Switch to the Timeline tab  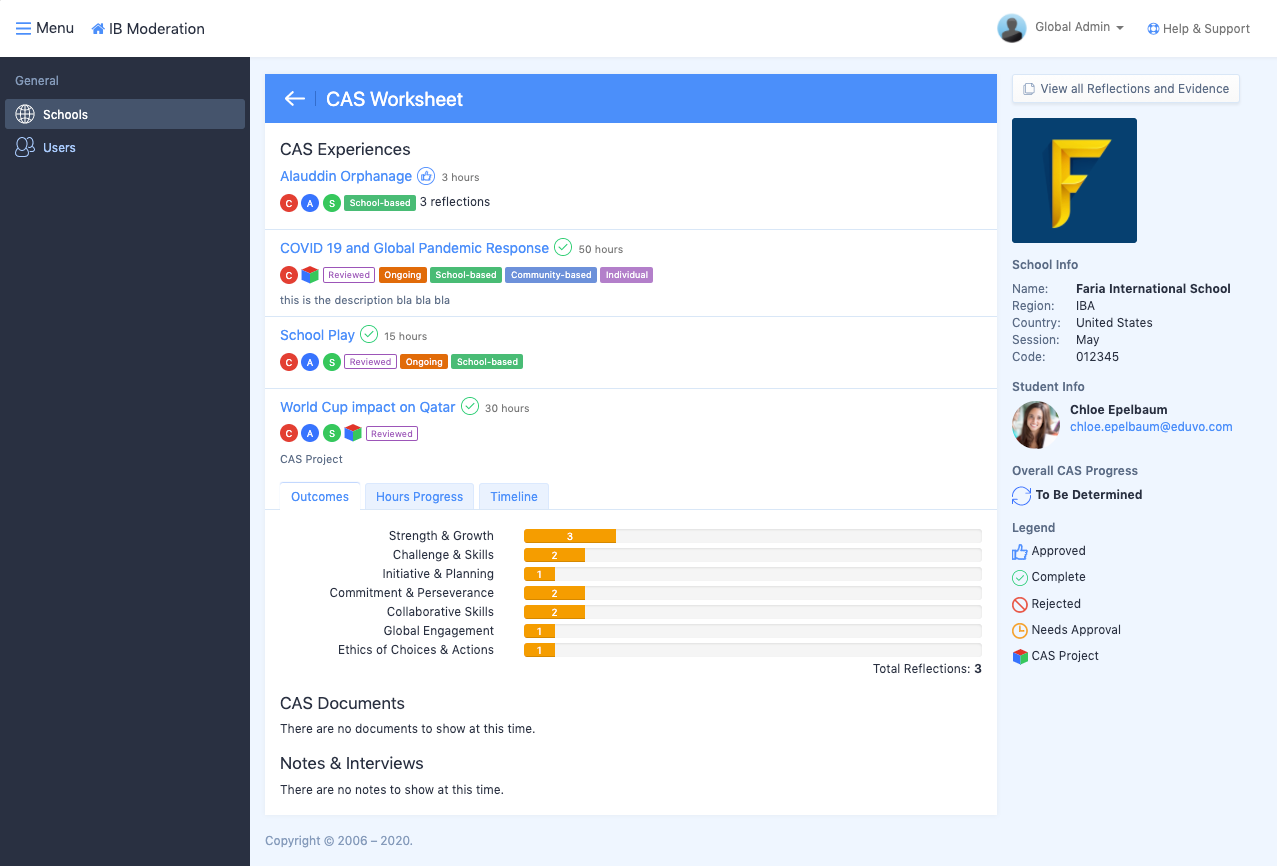point(514,496)
